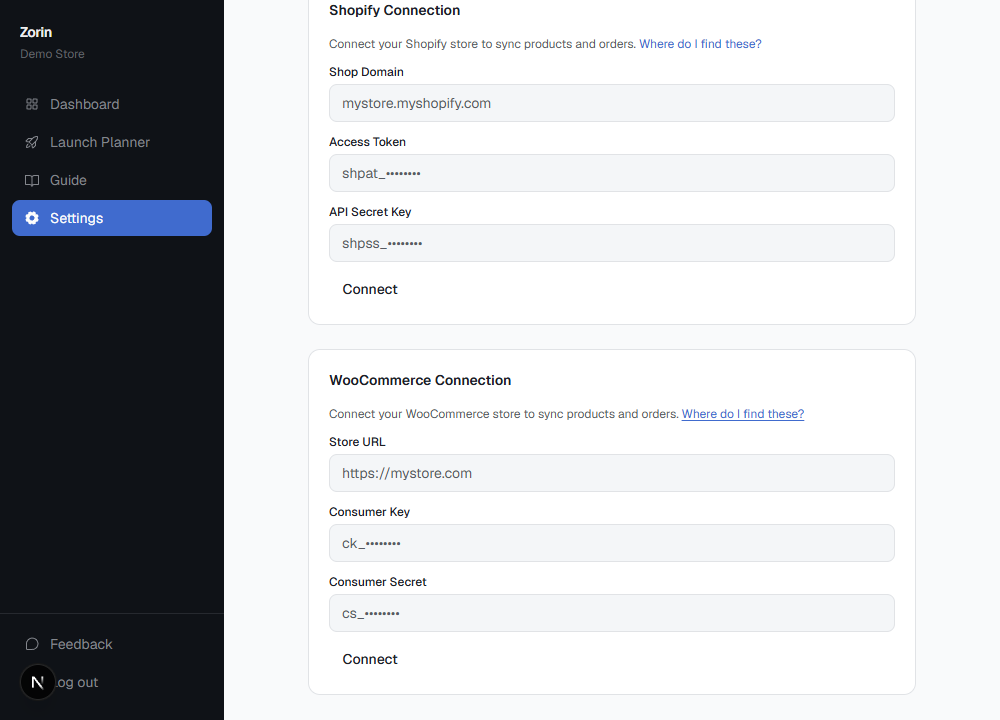Click the round N badge icon
The width and height of the screenshot is (1000, 720).
[38, 682]
